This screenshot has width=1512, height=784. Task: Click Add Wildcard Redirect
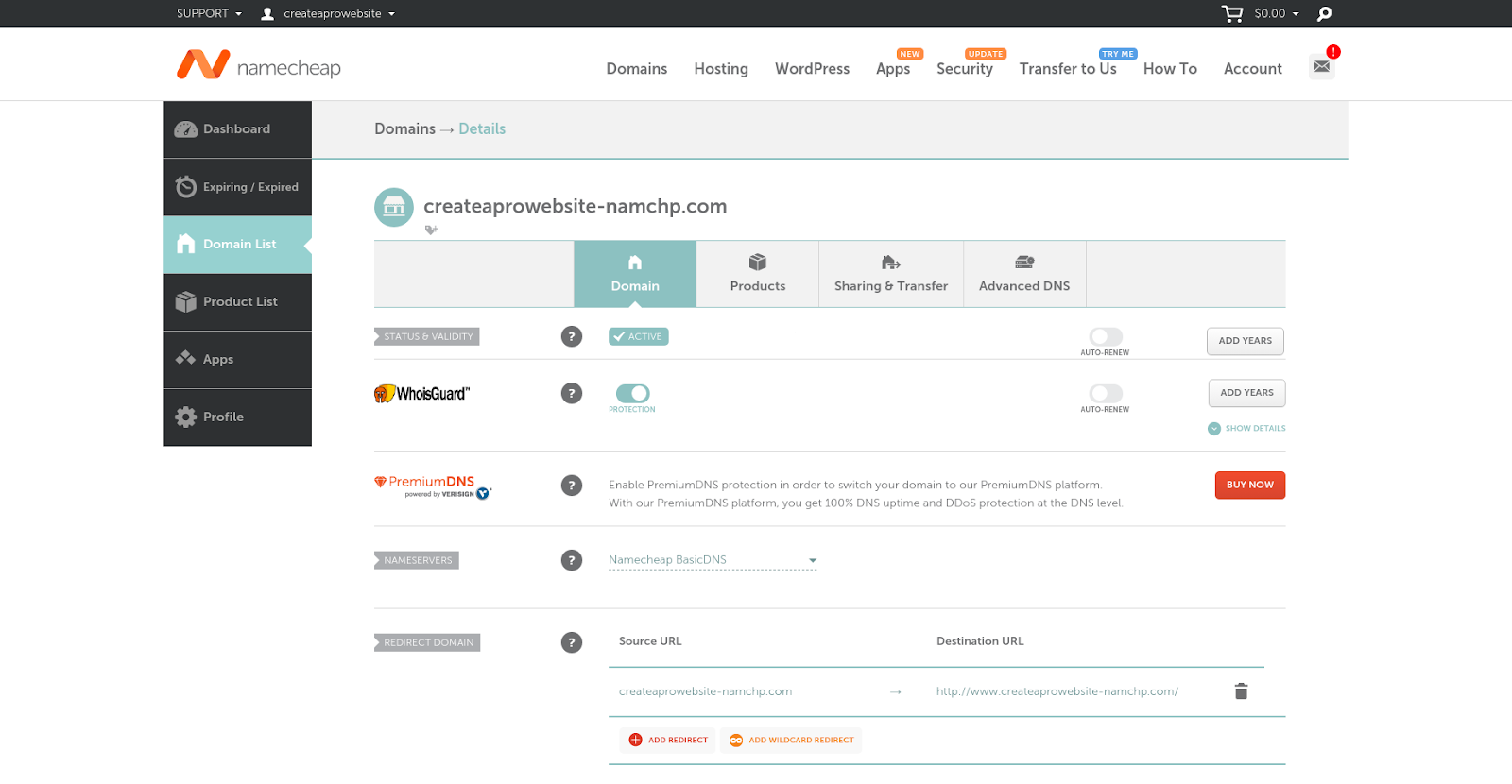[x=792, y=741]
